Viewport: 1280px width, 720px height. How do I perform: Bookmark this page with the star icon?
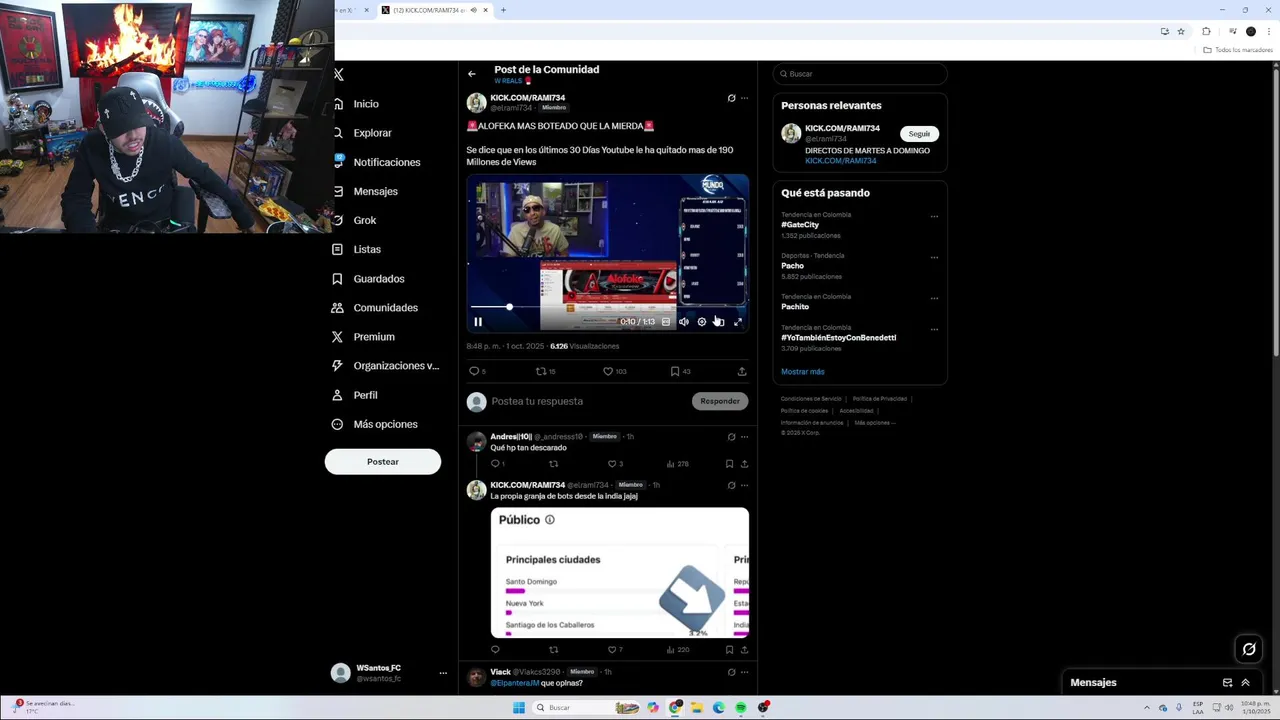click(x=1181, y=31)
